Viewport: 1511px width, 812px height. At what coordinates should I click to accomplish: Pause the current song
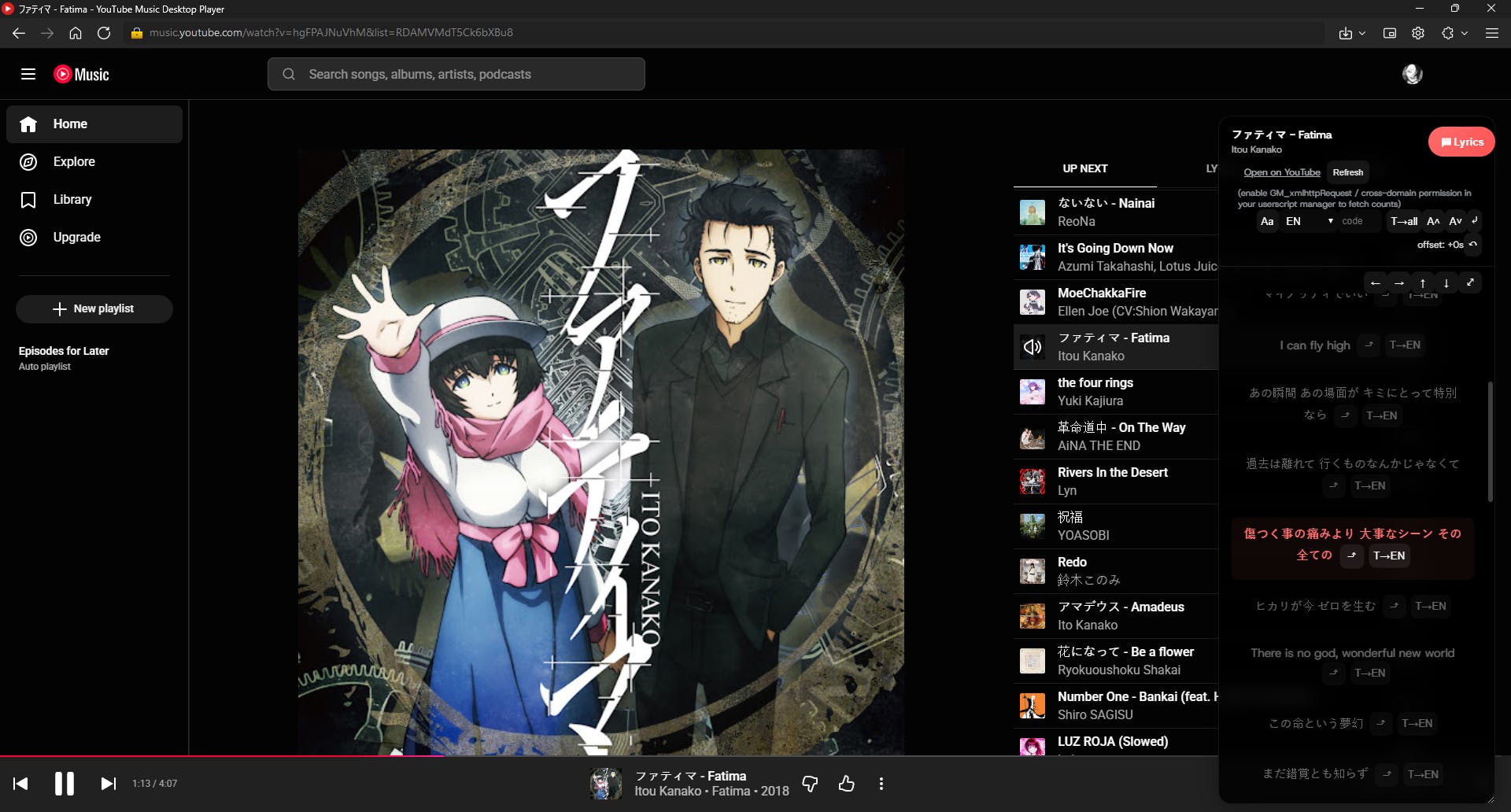point(65,784)
